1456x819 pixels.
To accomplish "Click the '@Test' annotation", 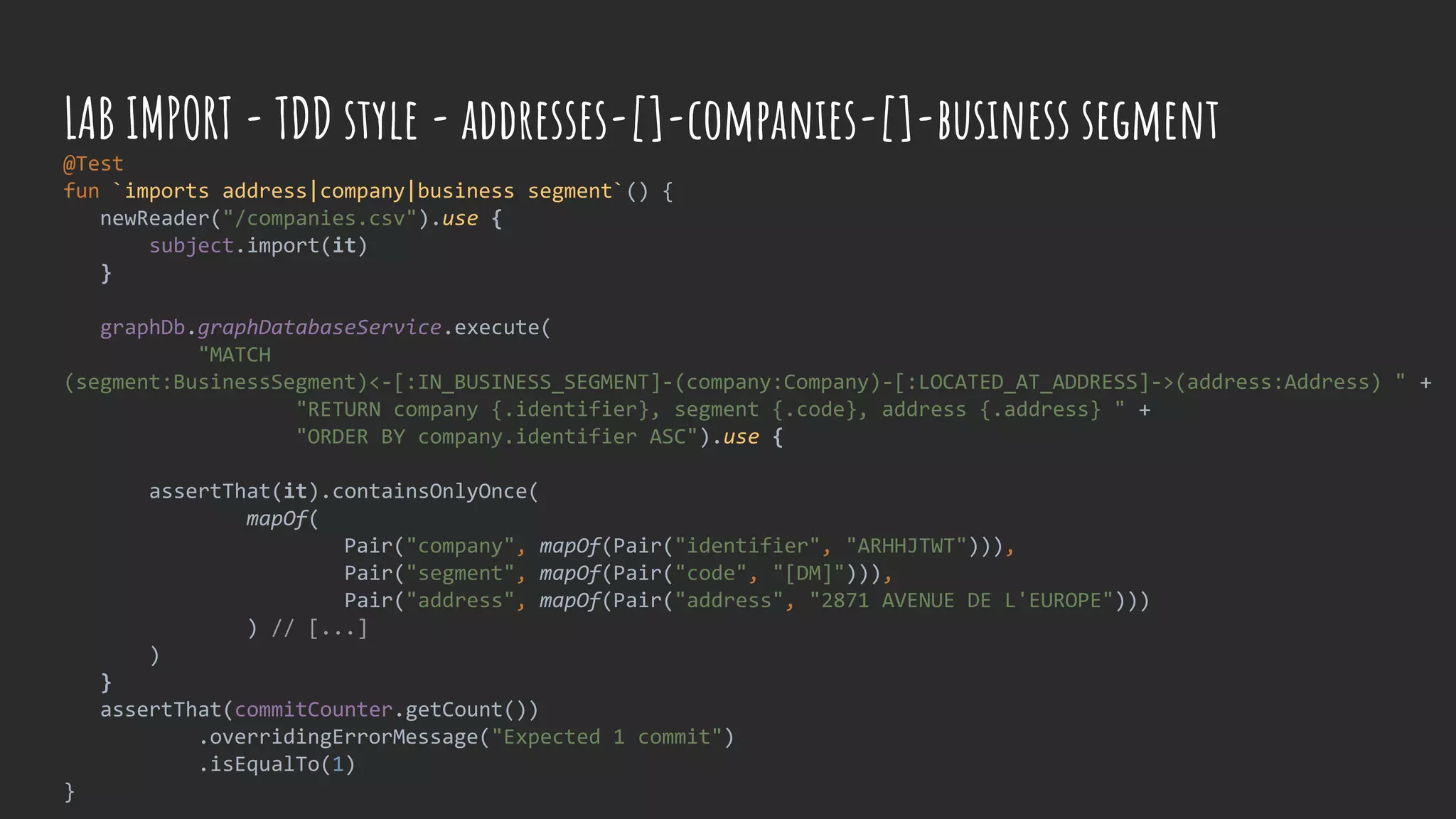I will [x=93, y=164].
